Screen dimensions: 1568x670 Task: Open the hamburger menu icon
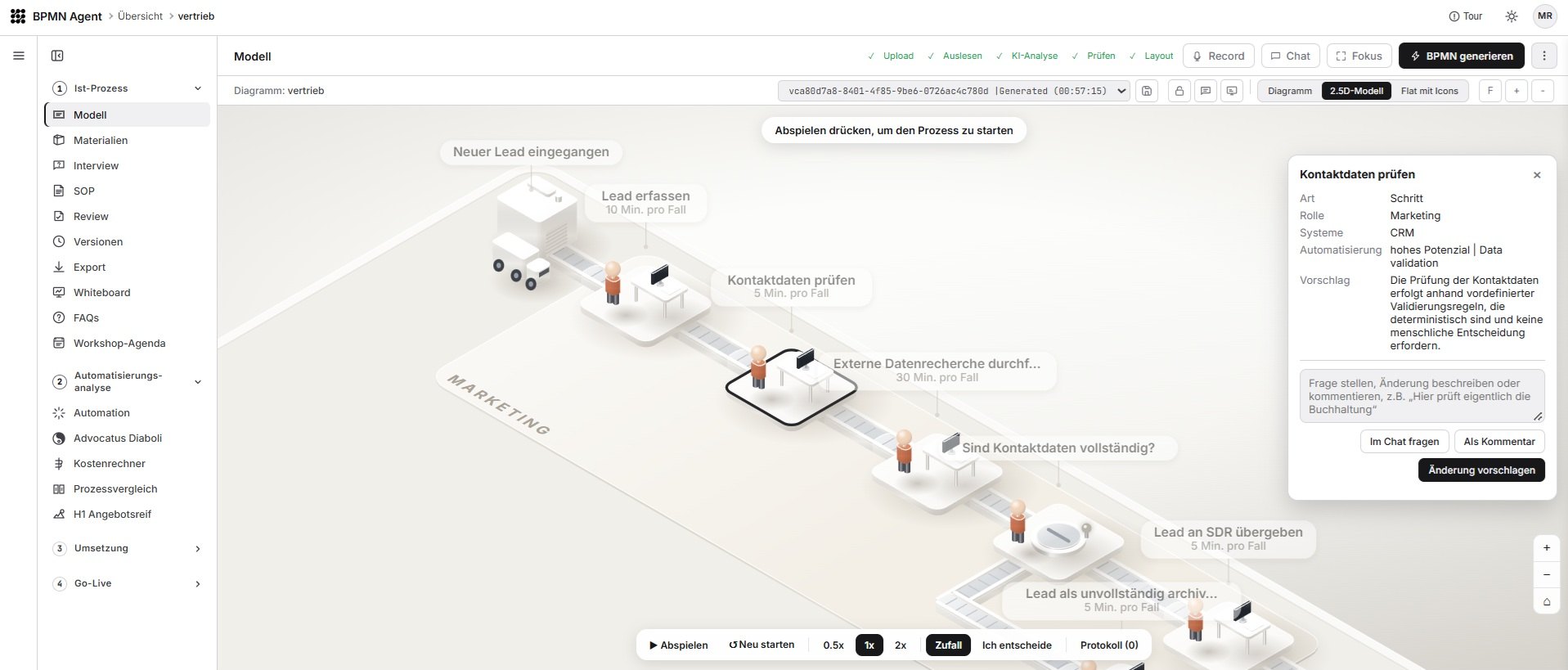point(19,56)
